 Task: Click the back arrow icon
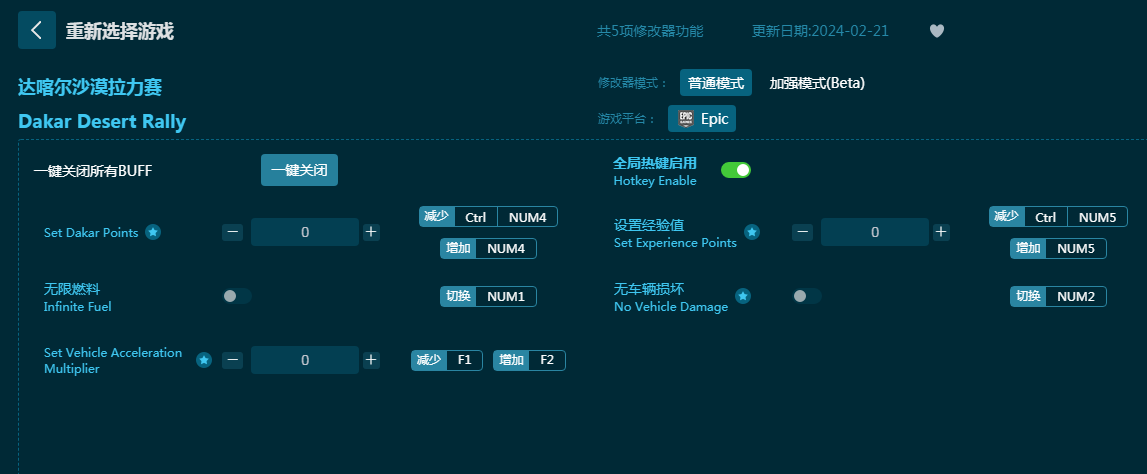coord(37,30)
